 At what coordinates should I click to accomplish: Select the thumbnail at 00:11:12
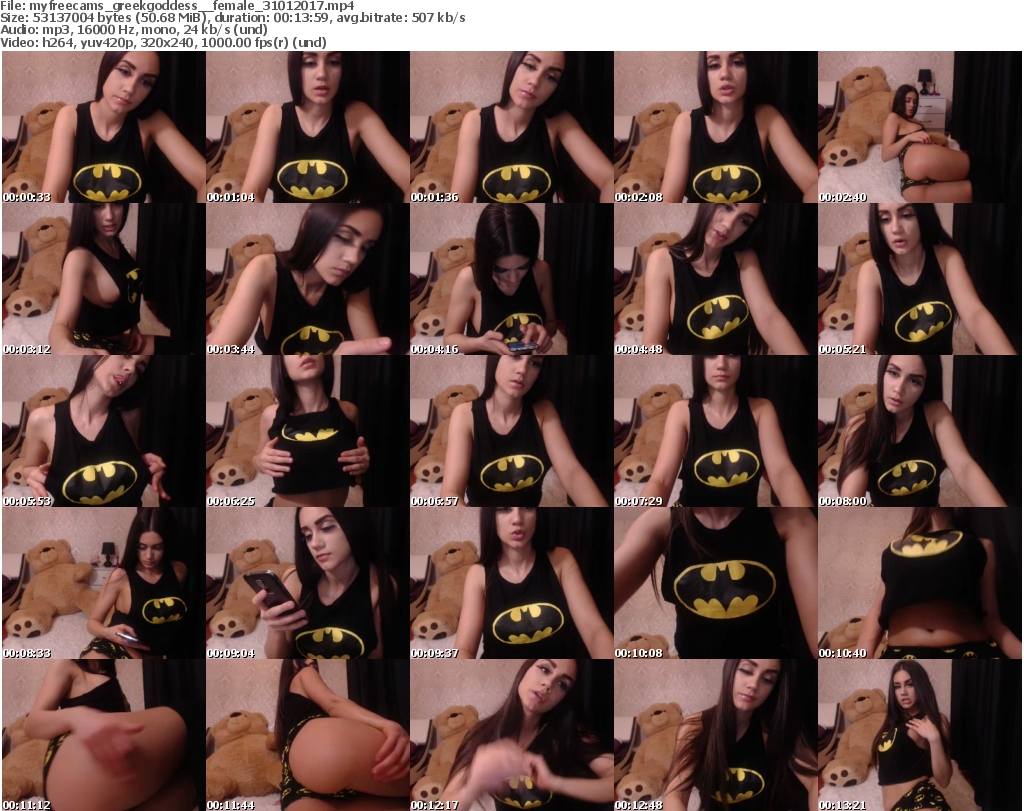pos(104,735)
